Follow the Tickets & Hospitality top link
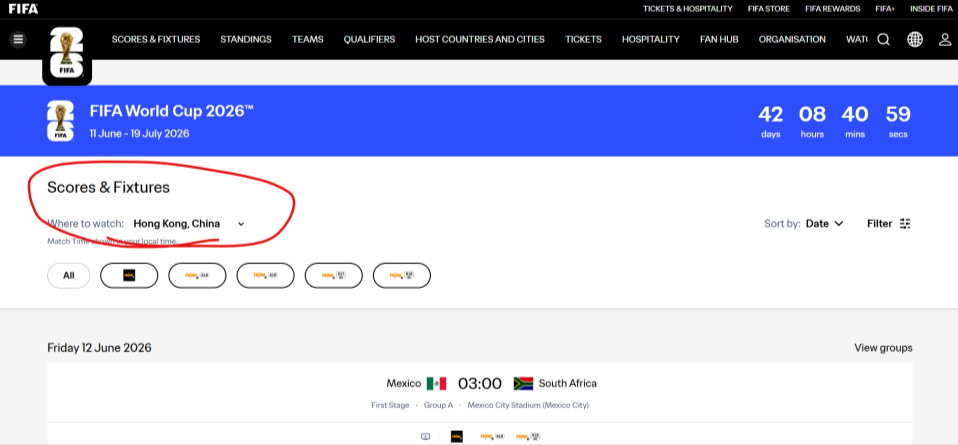958x445 pixels. 687,9
